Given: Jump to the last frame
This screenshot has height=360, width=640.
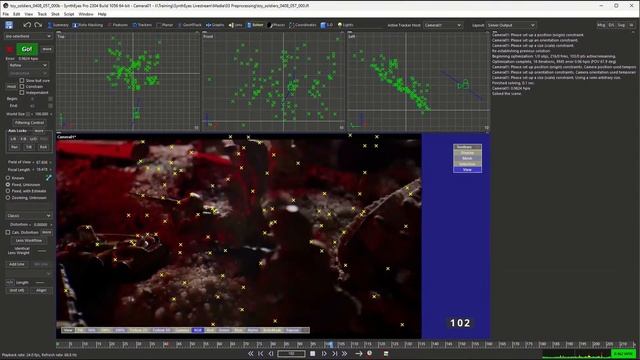Looking at the screenshot, I should pos(344,353).
